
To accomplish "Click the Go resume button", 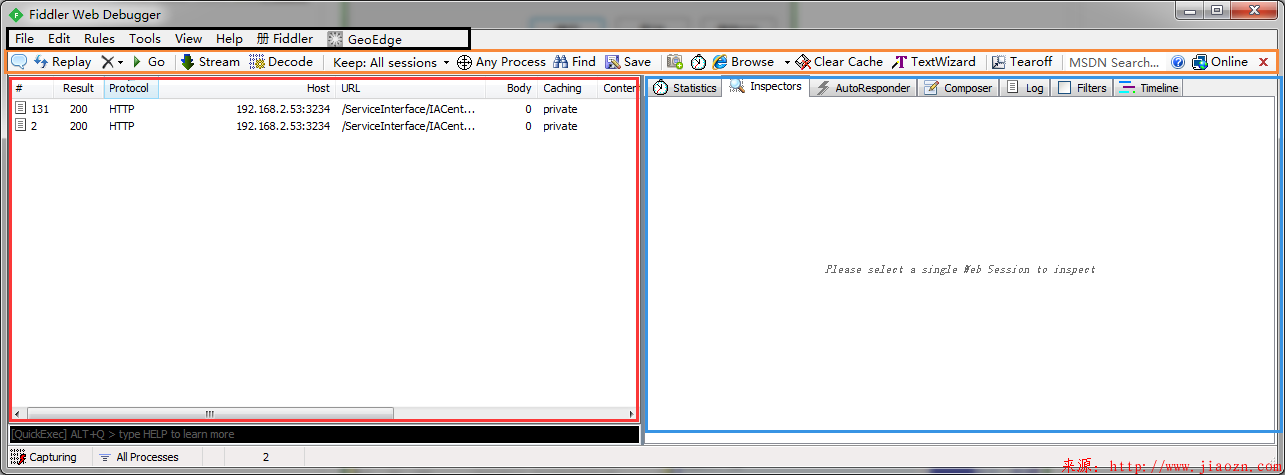I will [x=149, y=62].
